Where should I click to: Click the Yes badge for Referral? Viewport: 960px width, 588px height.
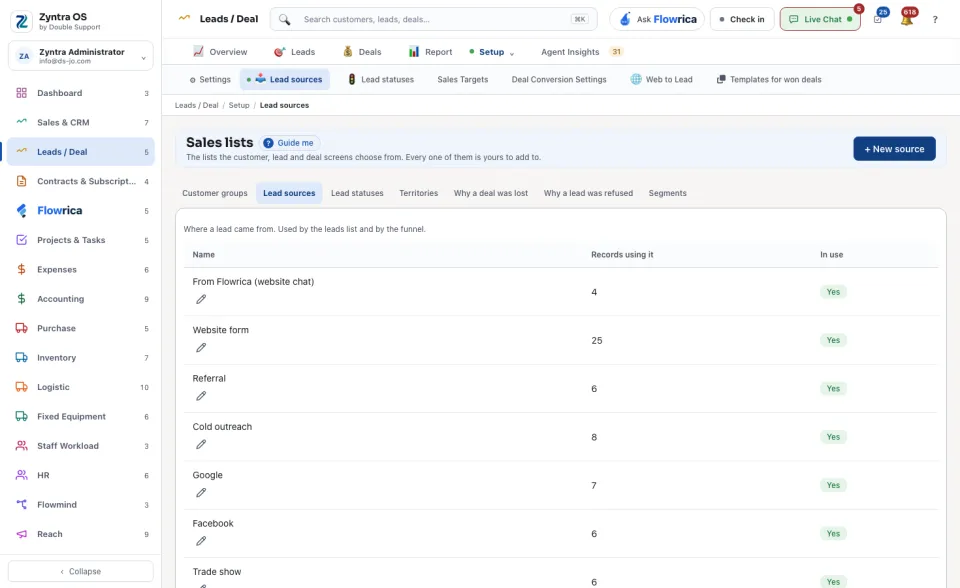pyautogui.click(x=833, y=388)
